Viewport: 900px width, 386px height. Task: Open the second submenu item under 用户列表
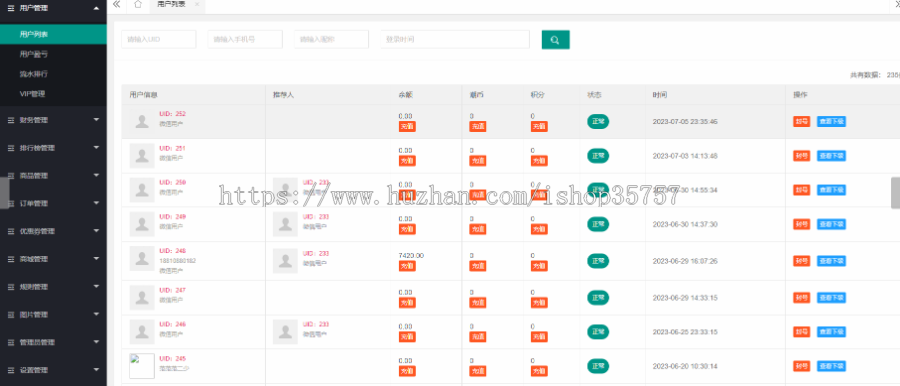click(x=53, y=54)
